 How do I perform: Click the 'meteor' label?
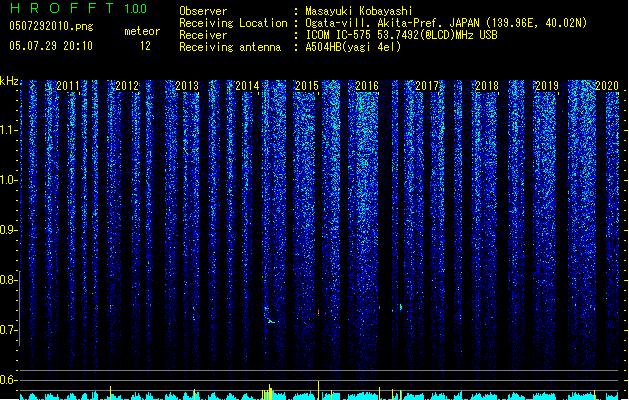click(x=142, y=31)
